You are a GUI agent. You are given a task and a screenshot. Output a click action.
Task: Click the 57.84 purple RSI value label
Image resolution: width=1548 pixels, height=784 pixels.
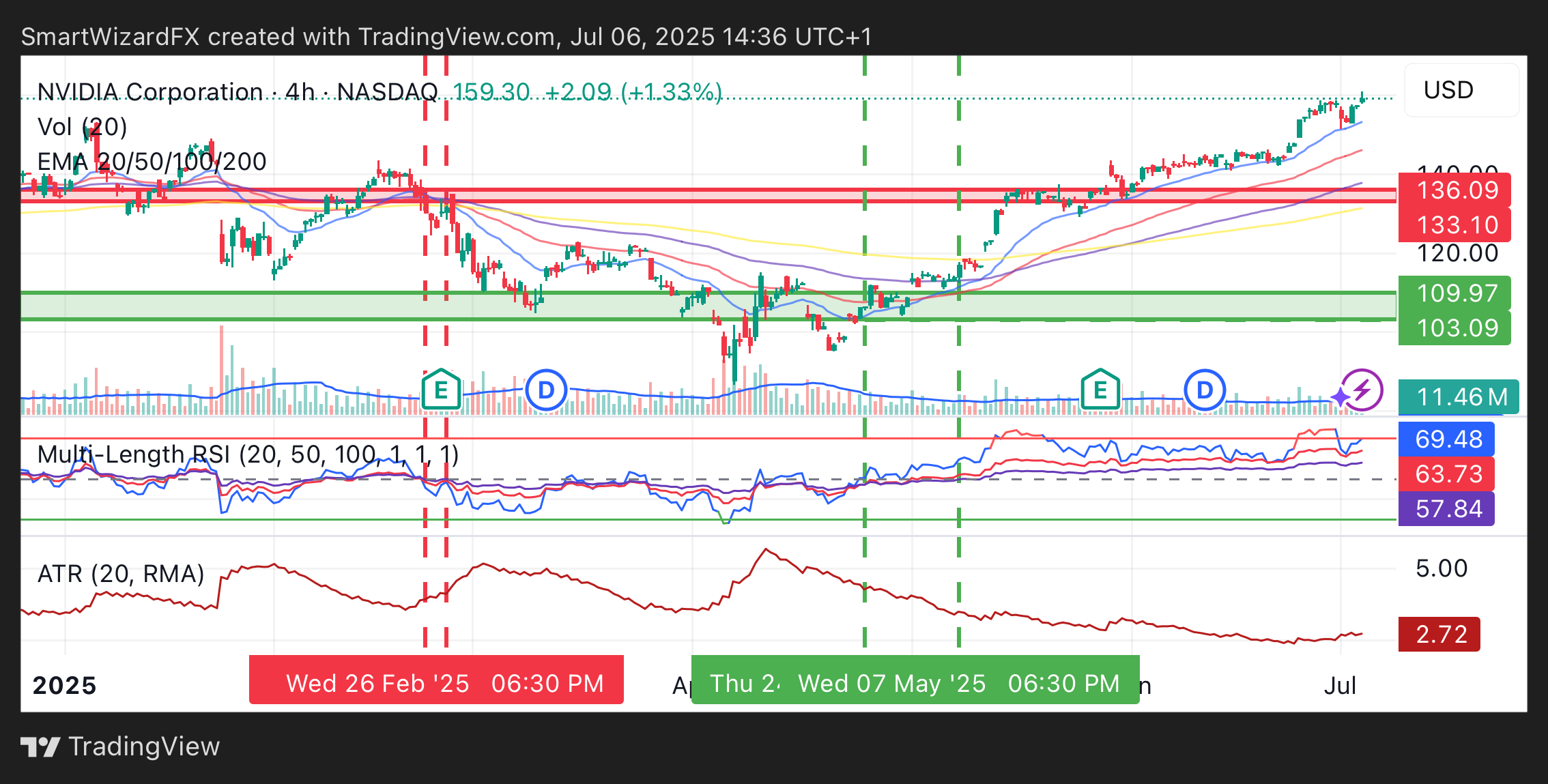(x=1446, y=509)
